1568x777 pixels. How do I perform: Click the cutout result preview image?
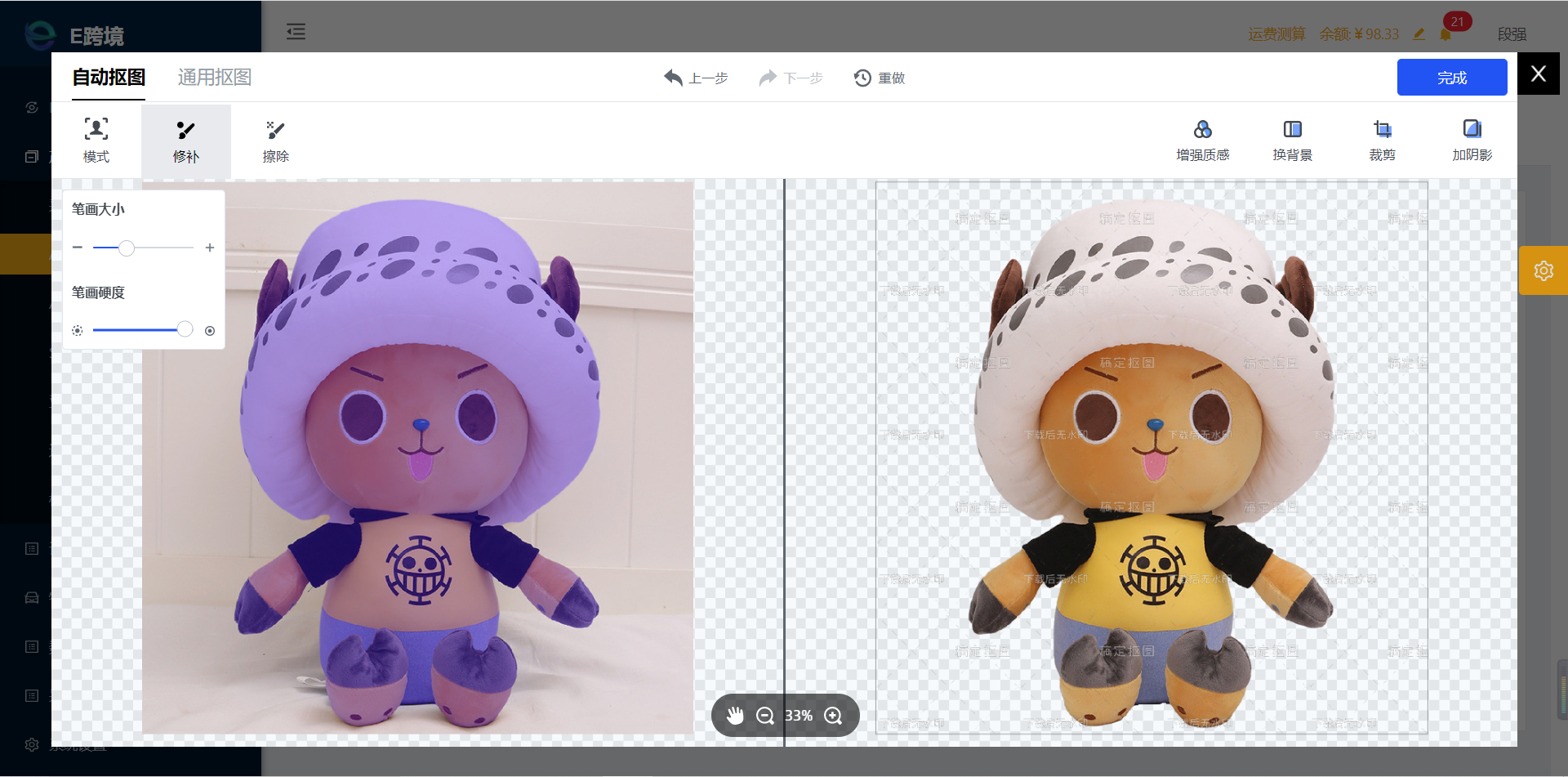(x=1151, y=458)
